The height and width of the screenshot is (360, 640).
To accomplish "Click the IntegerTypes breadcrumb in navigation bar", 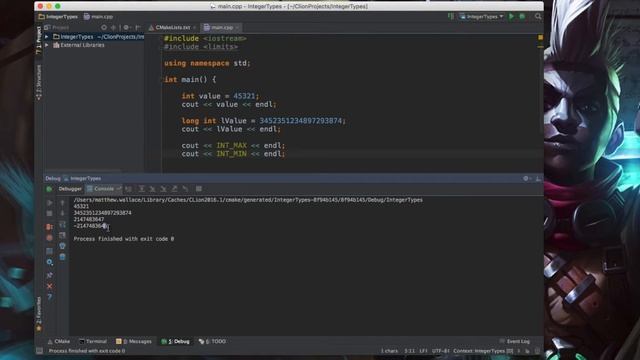I will [58, 17].
